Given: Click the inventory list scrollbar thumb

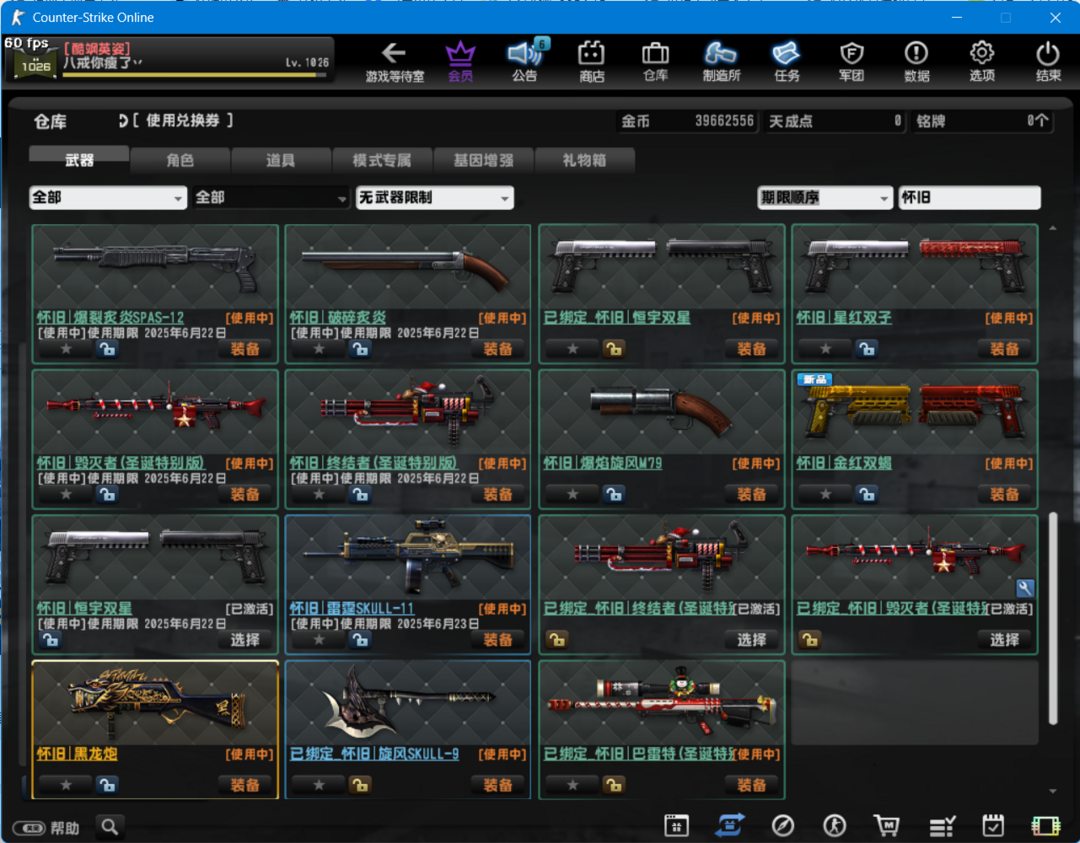Looking at the screenshot, I should coord(1052,618).
